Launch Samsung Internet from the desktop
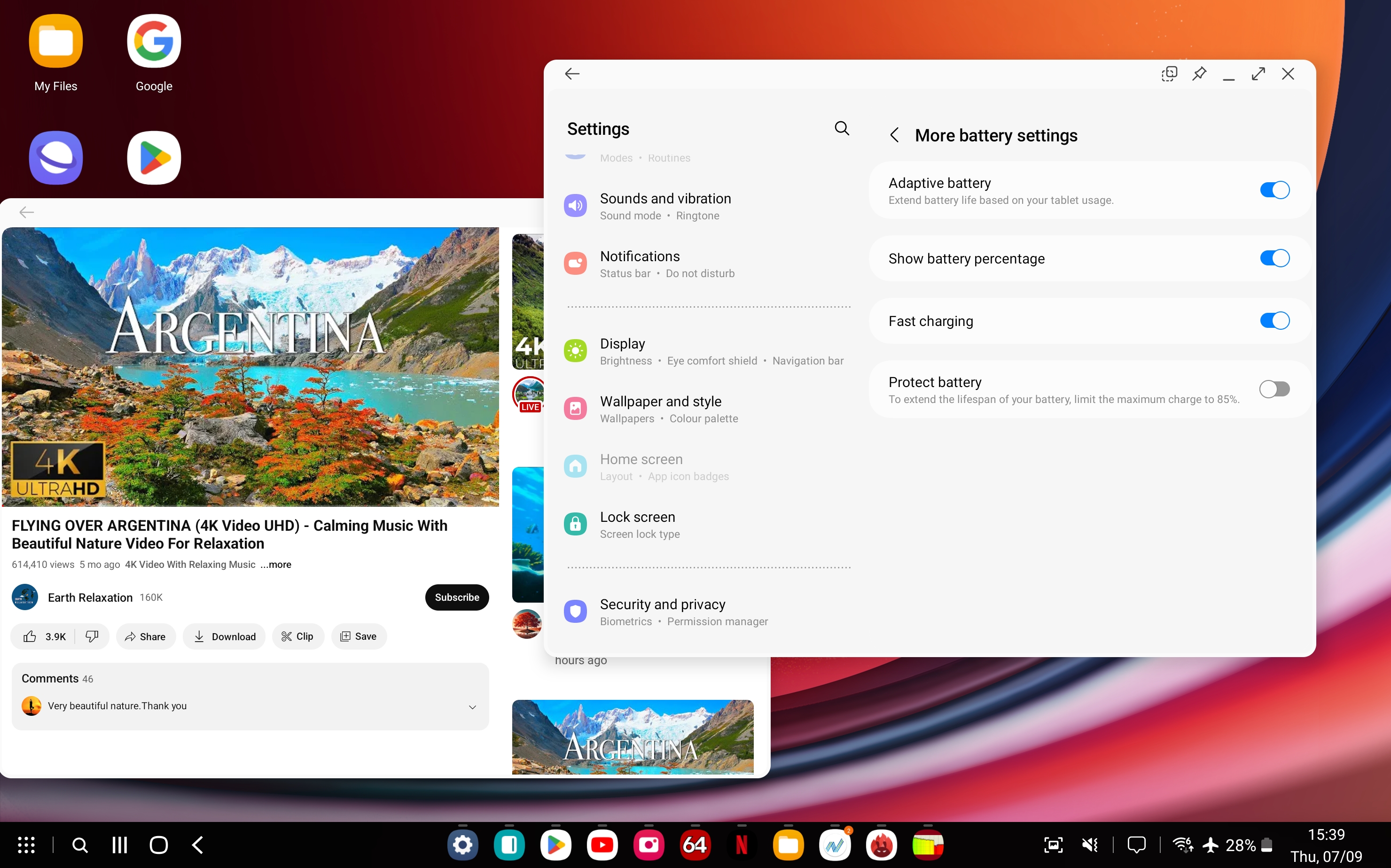Screen dimensions: 1391x868 (x=56, y=157)
